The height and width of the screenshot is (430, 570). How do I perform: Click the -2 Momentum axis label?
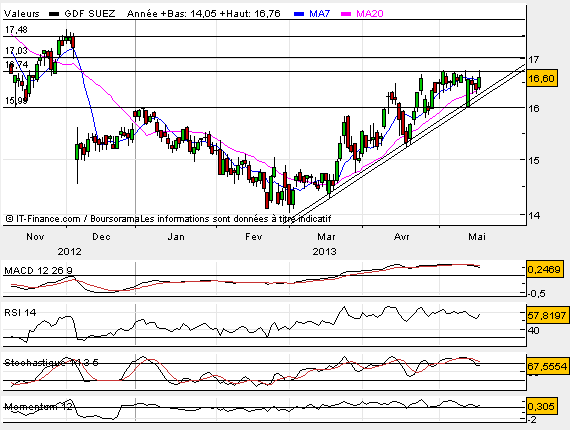532,420
